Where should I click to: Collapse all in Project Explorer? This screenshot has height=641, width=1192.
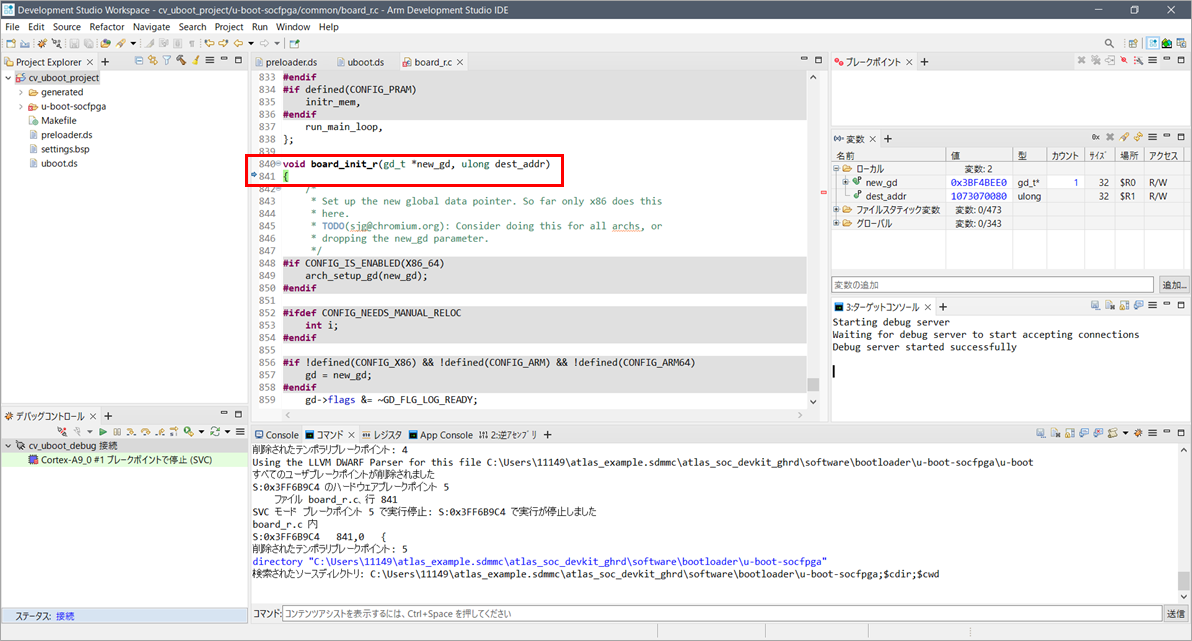pos(139,60)
